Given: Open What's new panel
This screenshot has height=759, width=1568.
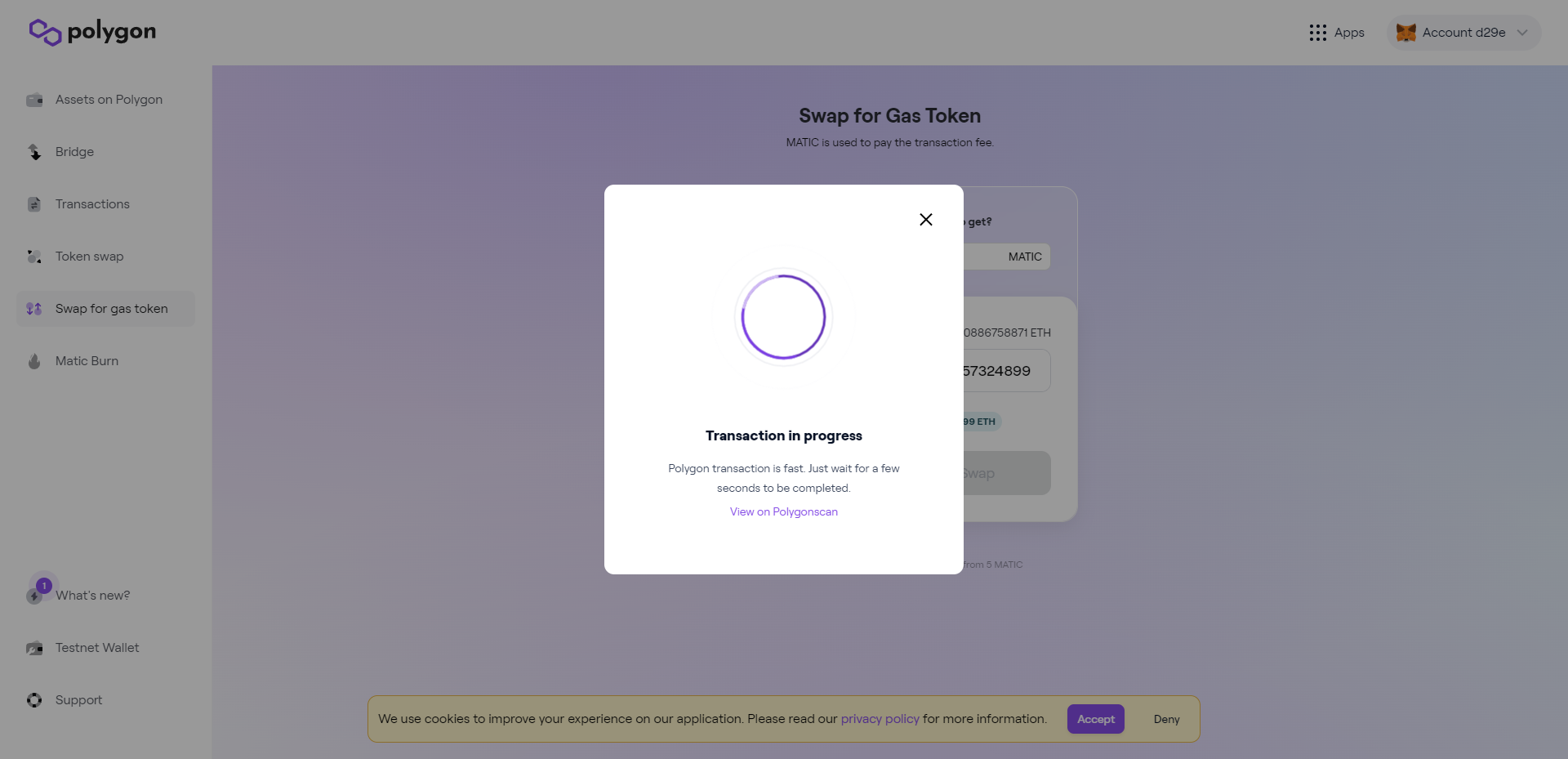Looking at the screenshot, I should click(105, 596).
